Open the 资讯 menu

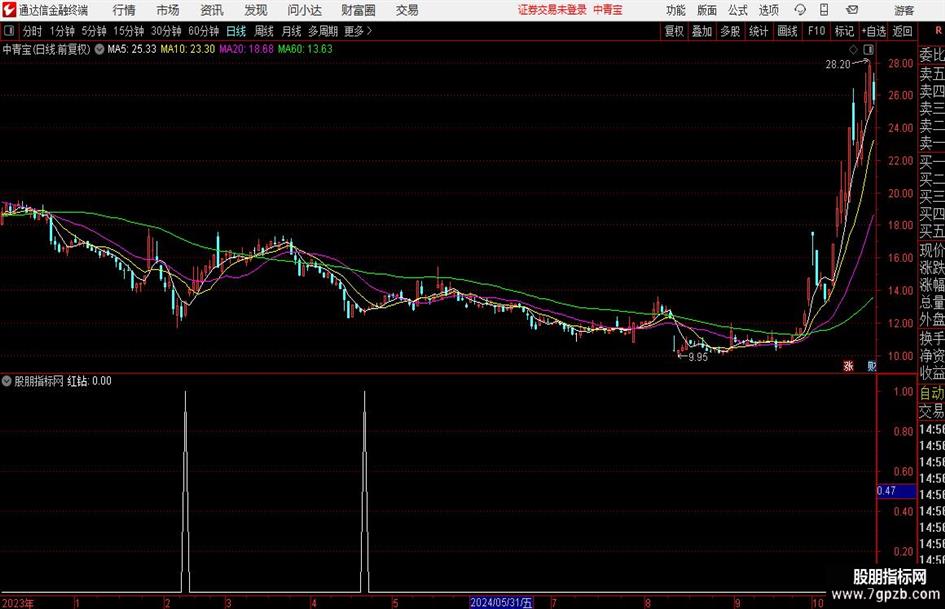212,10
